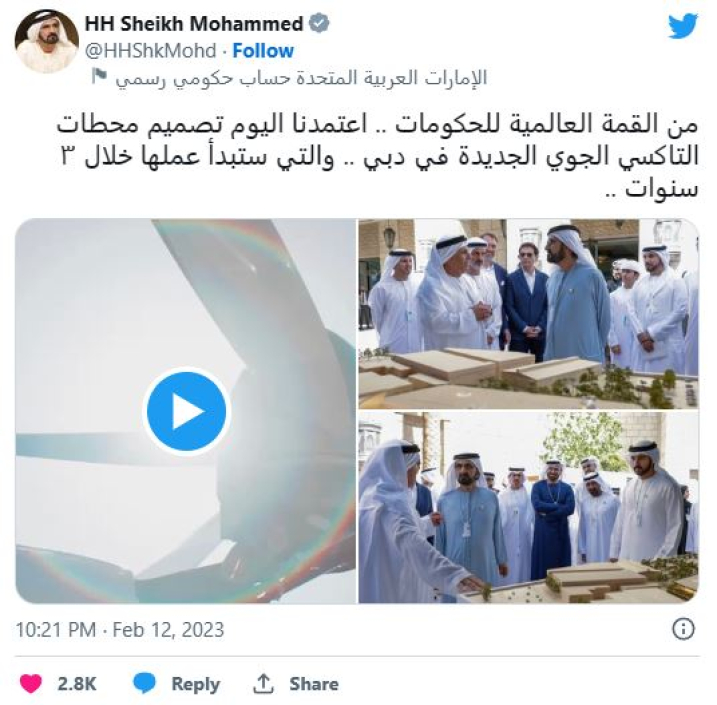
Task: Click the blue reply bubble icon
Action: [144, 684]
